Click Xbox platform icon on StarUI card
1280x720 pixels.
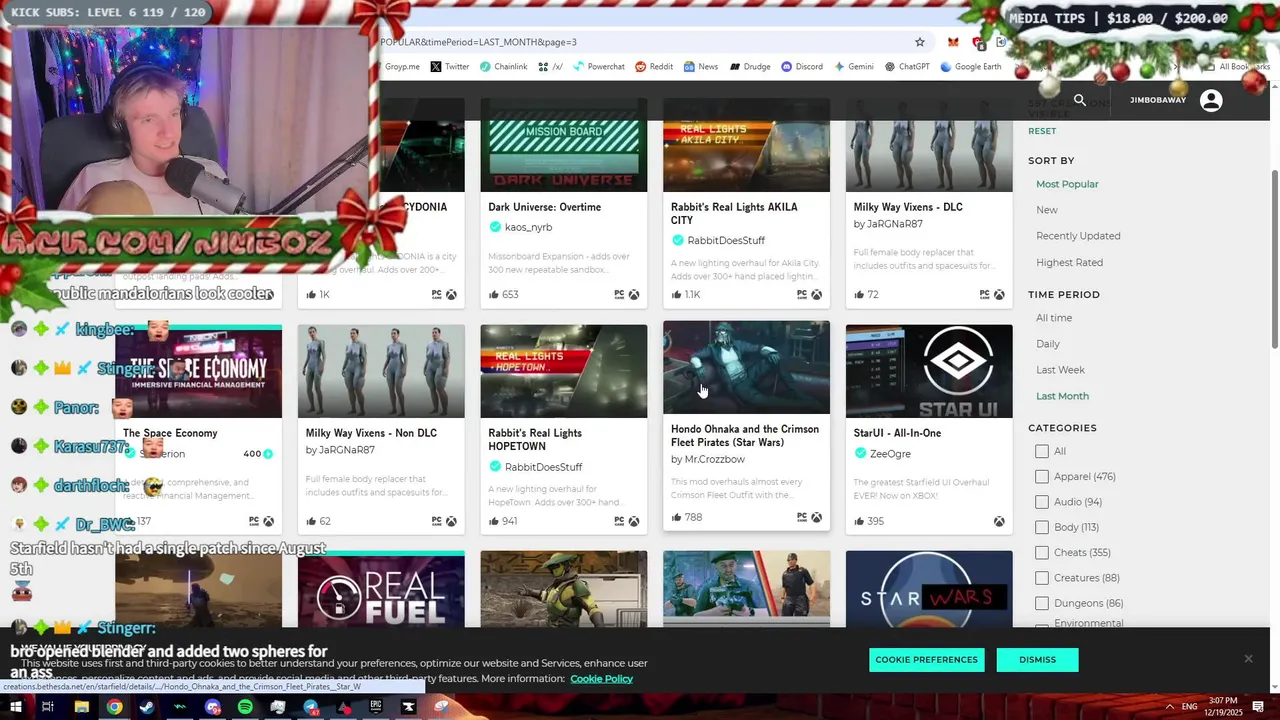[x=999, y=521]
